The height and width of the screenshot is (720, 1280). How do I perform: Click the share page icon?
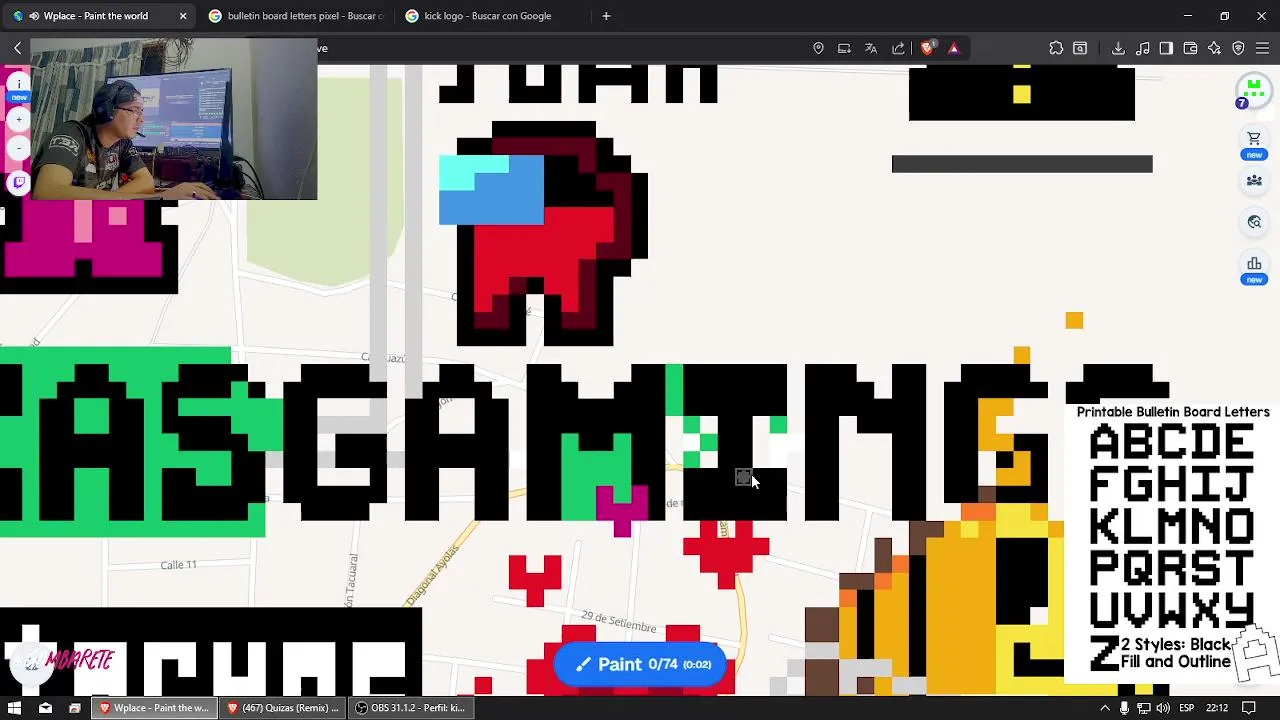(898, 48)
